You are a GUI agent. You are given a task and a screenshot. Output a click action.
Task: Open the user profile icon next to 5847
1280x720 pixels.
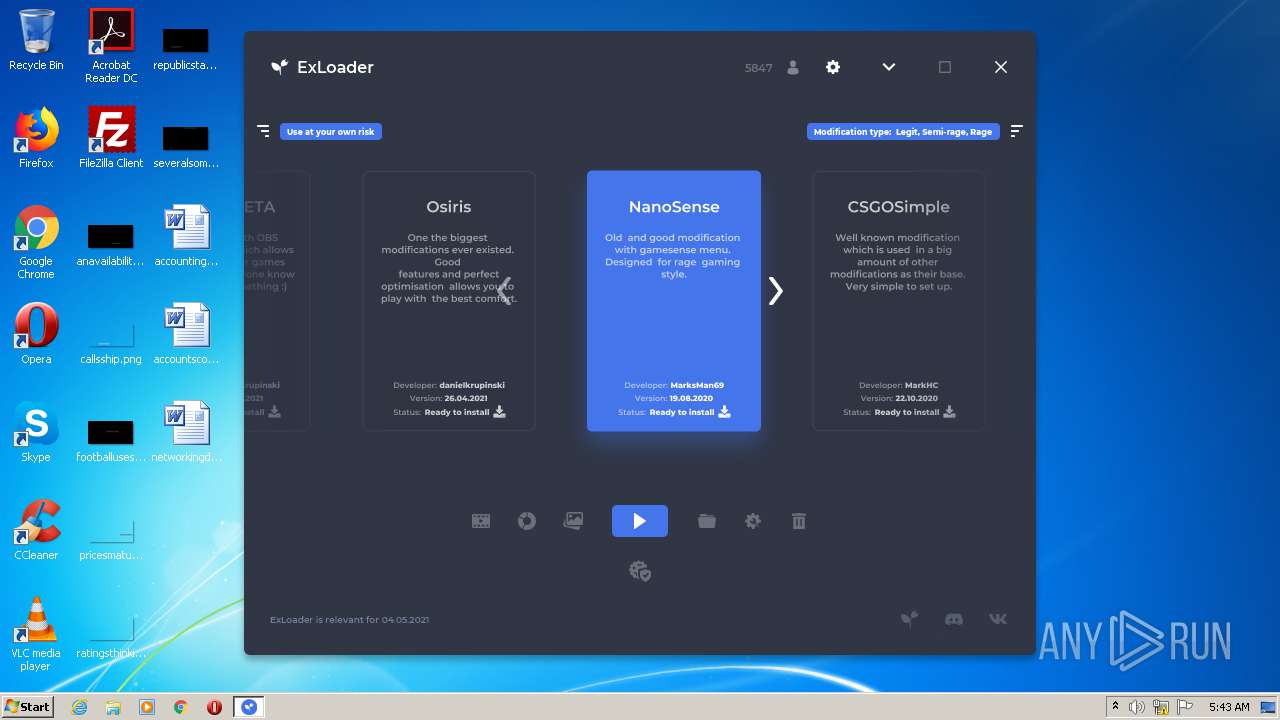(x=793, y=68)
